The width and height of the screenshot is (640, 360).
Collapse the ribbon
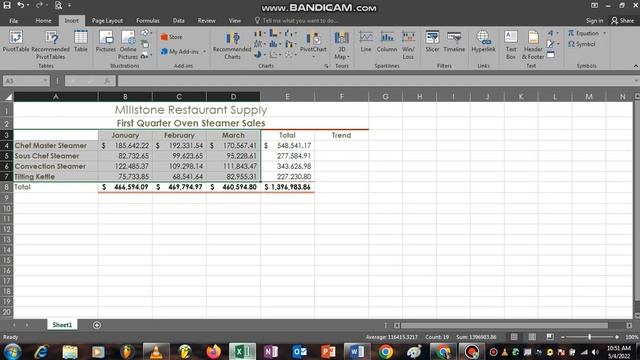[636, 66]
